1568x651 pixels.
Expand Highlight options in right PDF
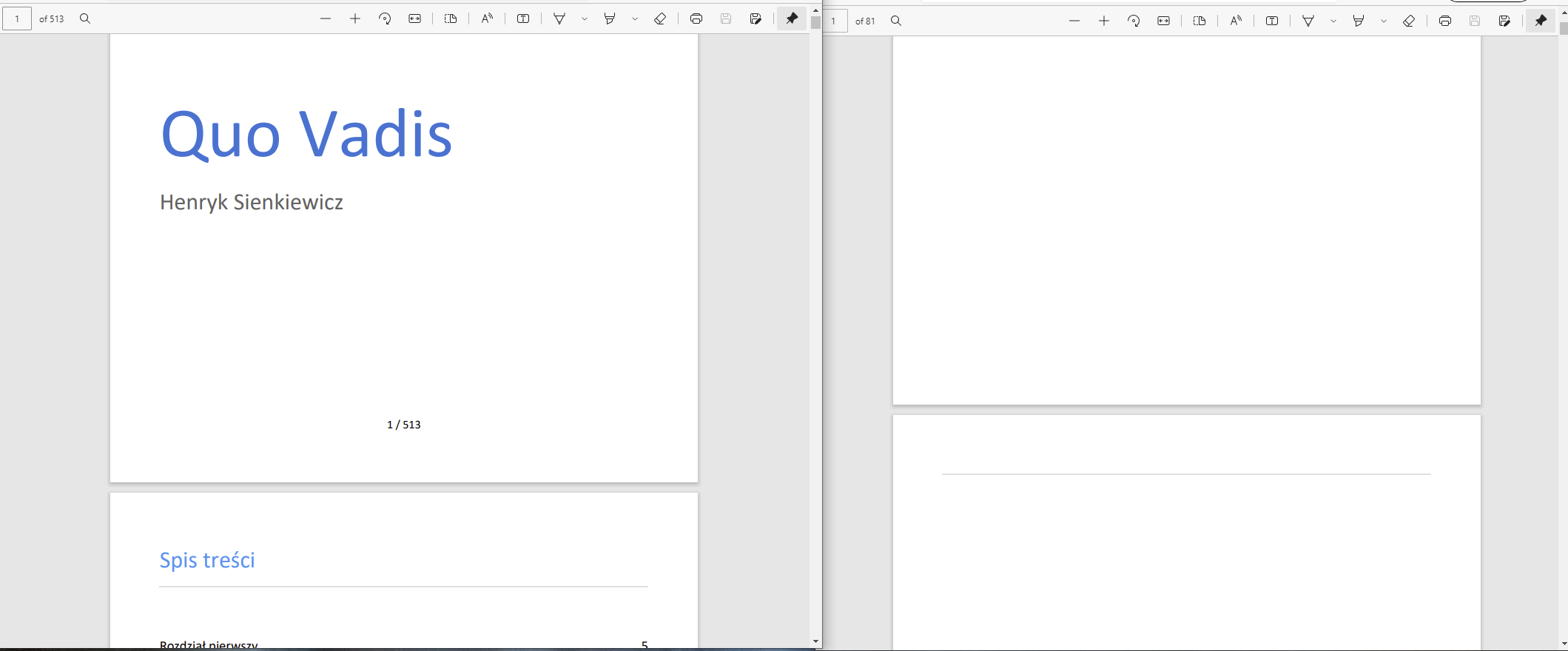pyautogui.click(x=1384, y=21)
